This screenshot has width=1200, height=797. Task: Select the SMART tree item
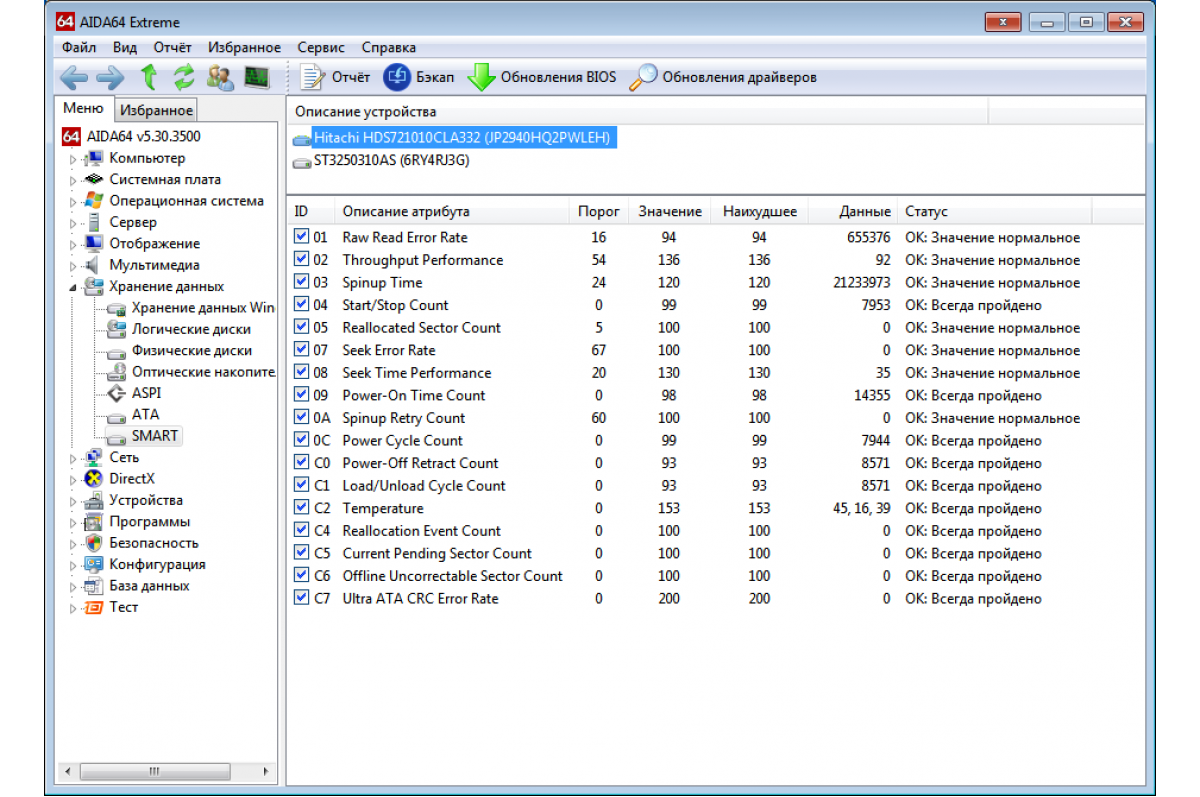[155, 436]
